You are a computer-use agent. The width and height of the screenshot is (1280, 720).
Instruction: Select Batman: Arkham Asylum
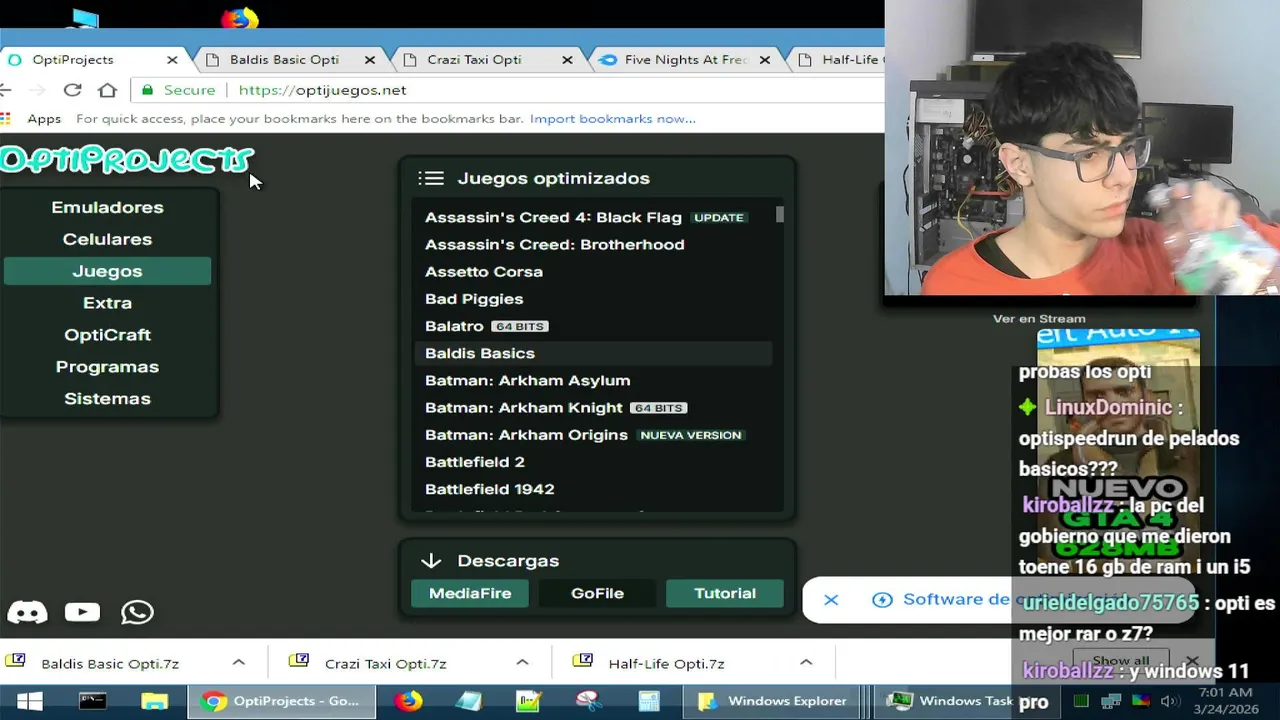pos(593,380)
